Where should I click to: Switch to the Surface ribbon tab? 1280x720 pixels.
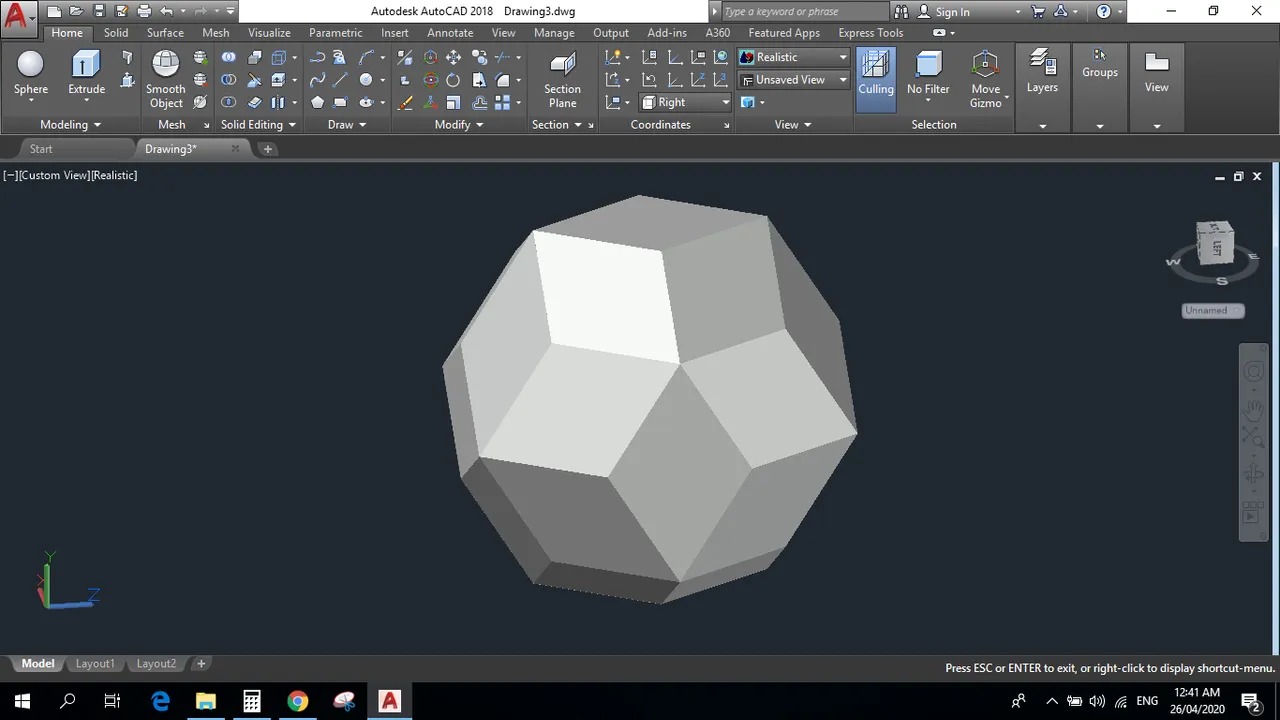tap(165, 33)
